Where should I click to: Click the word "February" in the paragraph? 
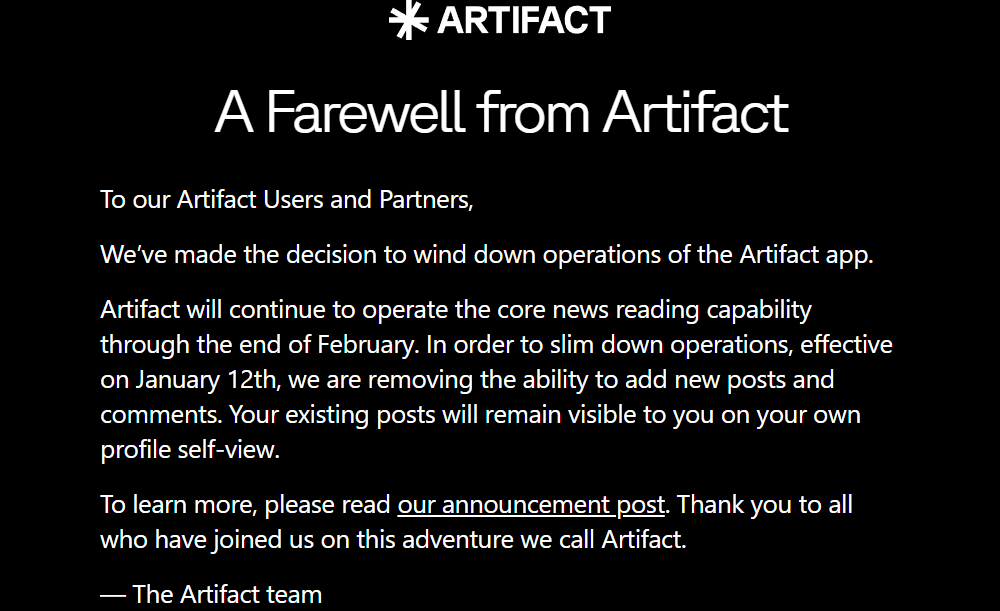(367, 345)
